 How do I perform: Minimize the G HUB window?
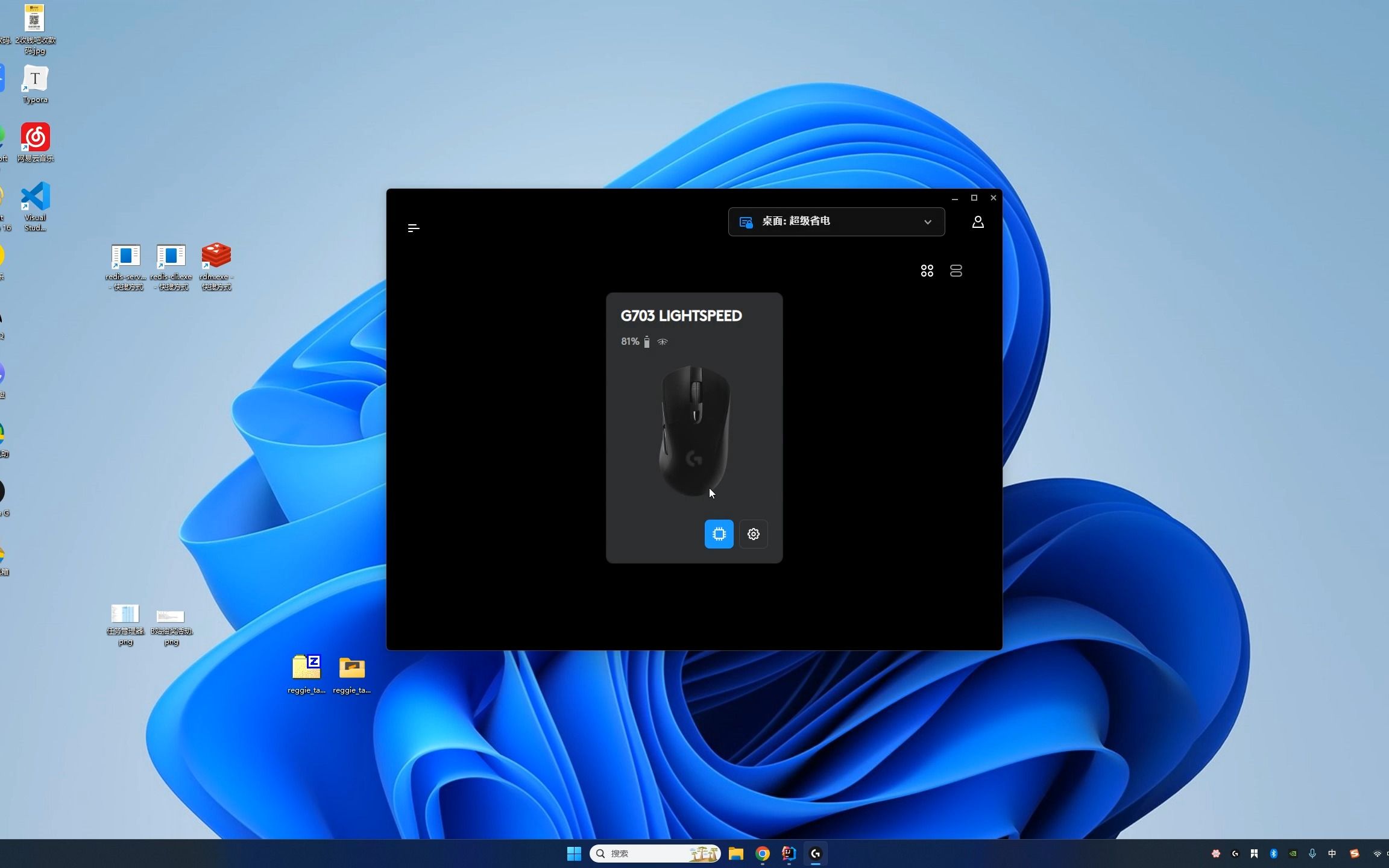click(955, 198)
